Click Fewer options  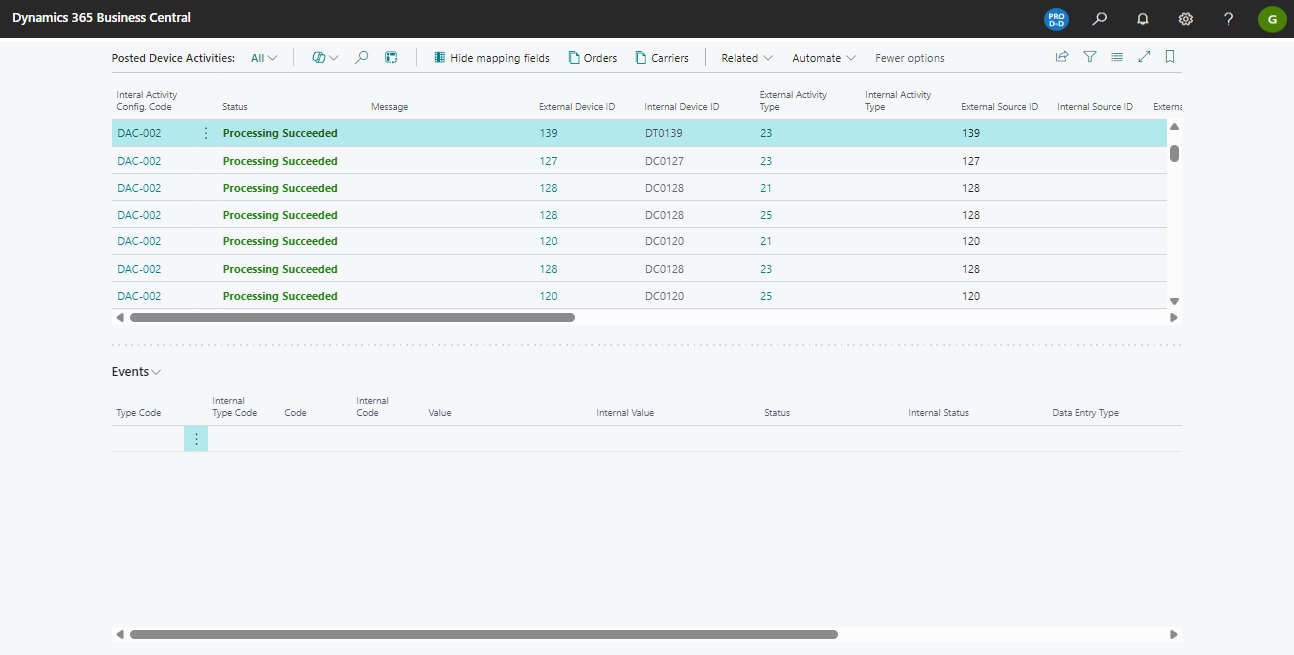click(x=910, y=58)
